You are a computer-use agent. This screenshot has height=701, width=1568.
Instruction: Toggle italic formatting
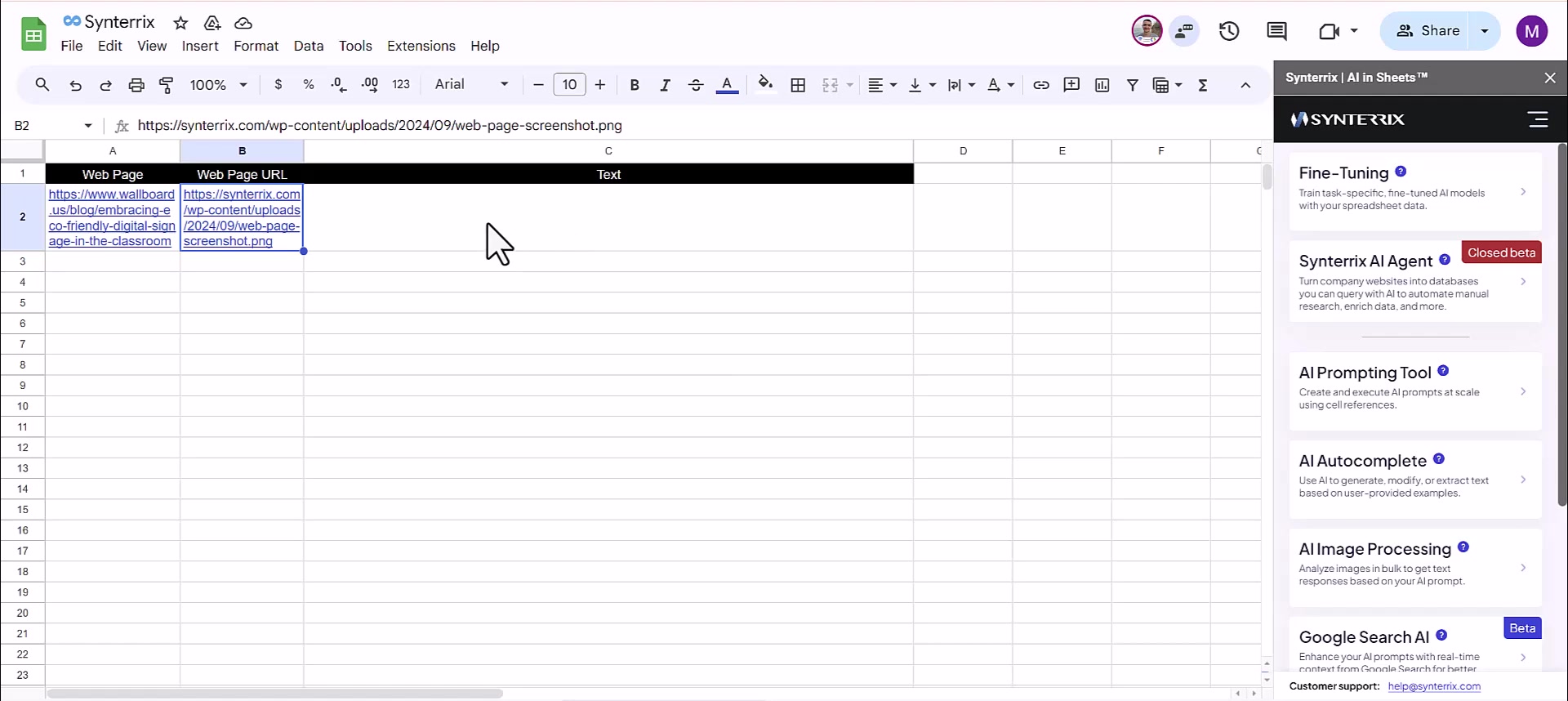[x=665, y=85]
